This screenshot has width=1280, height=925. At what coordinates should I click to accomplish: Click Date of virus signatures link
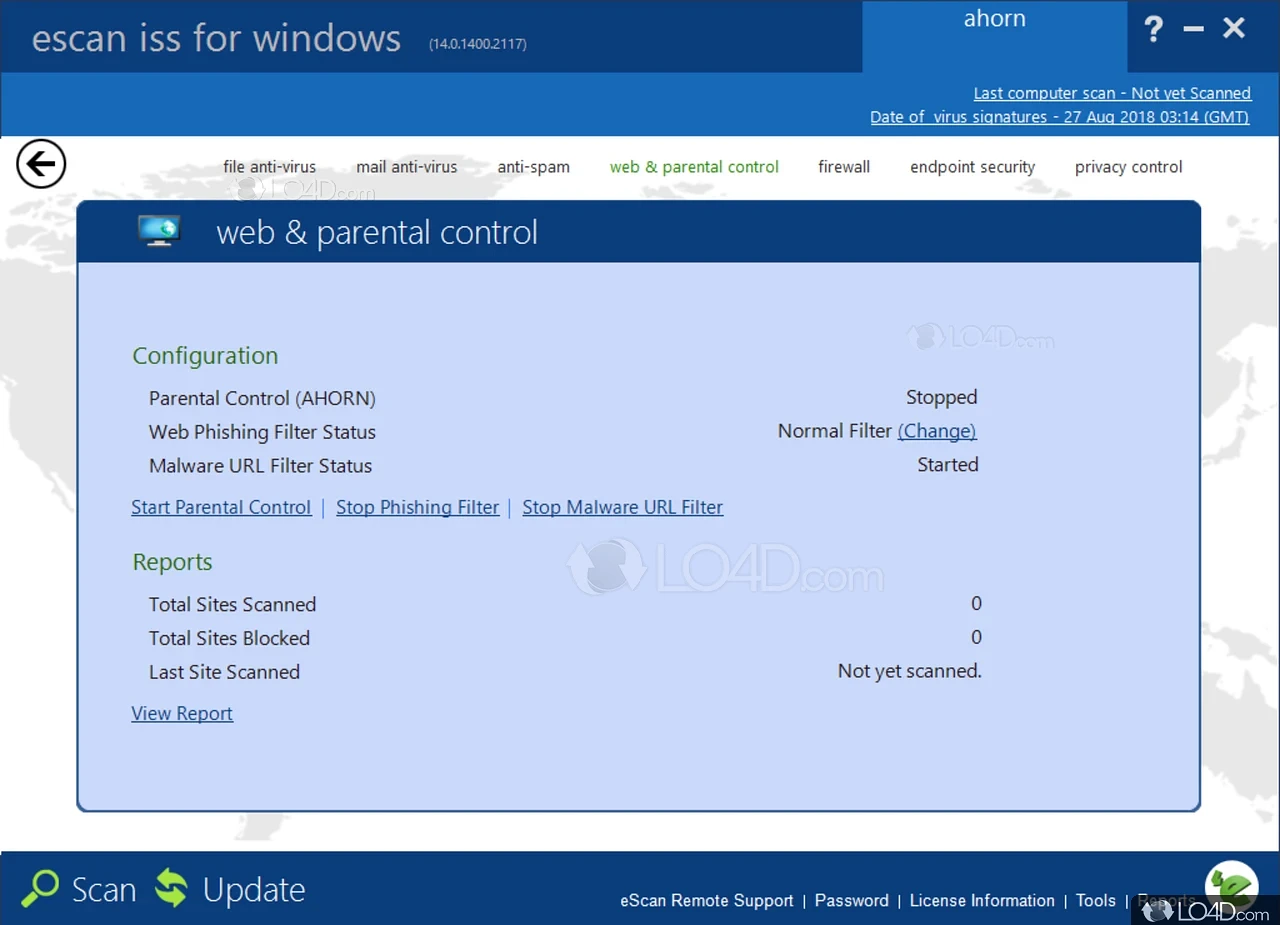[1060, 117]
